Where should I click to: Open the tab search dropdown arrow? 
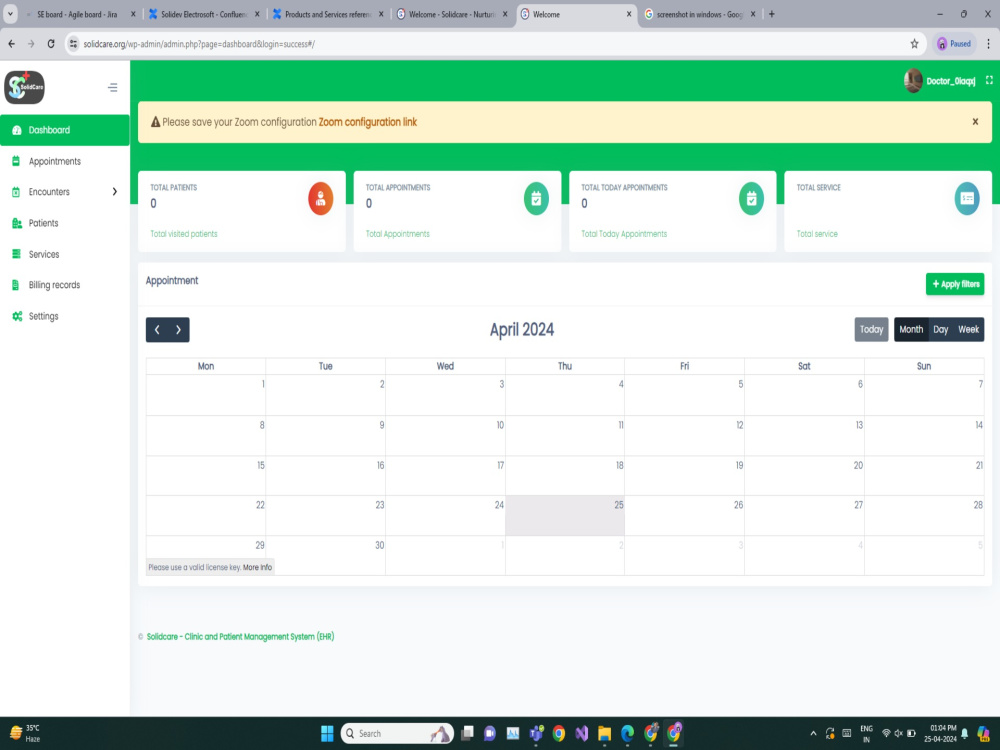click(x=11, y=14)
